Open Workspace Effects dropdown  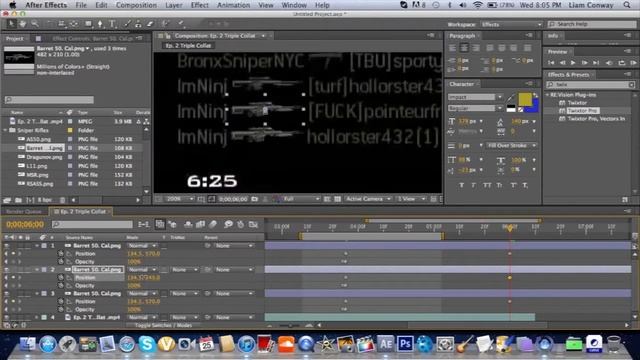[x=511, y=24]
